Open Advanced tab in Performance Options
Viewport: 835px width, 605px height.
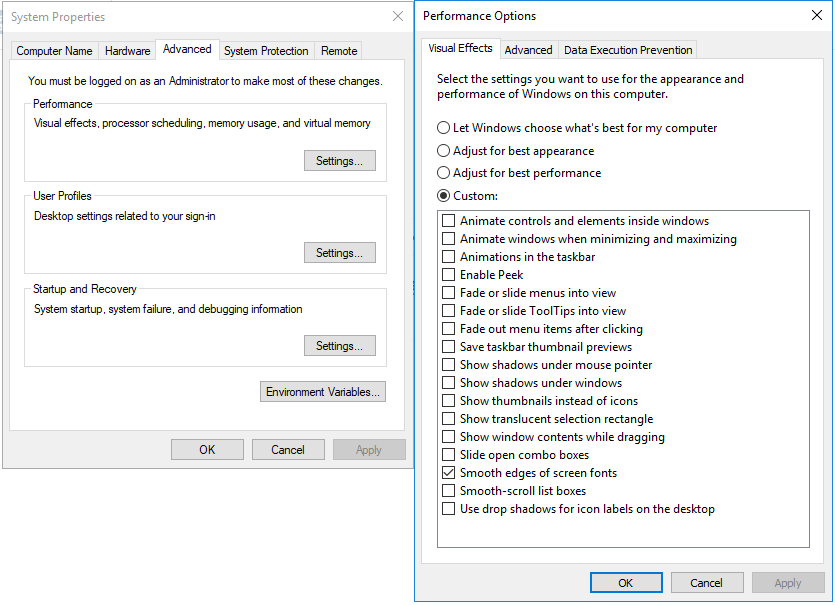click(x=528, y=50)
